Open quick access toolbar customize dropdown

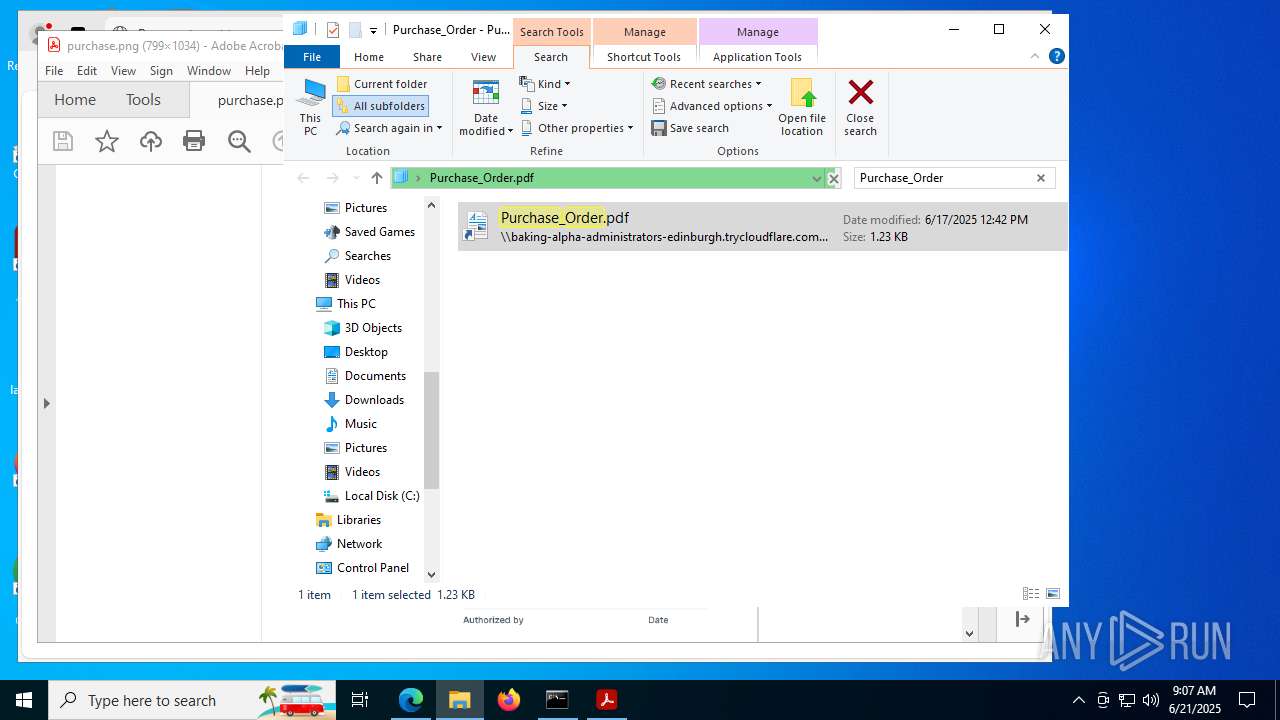pos(373,30)
